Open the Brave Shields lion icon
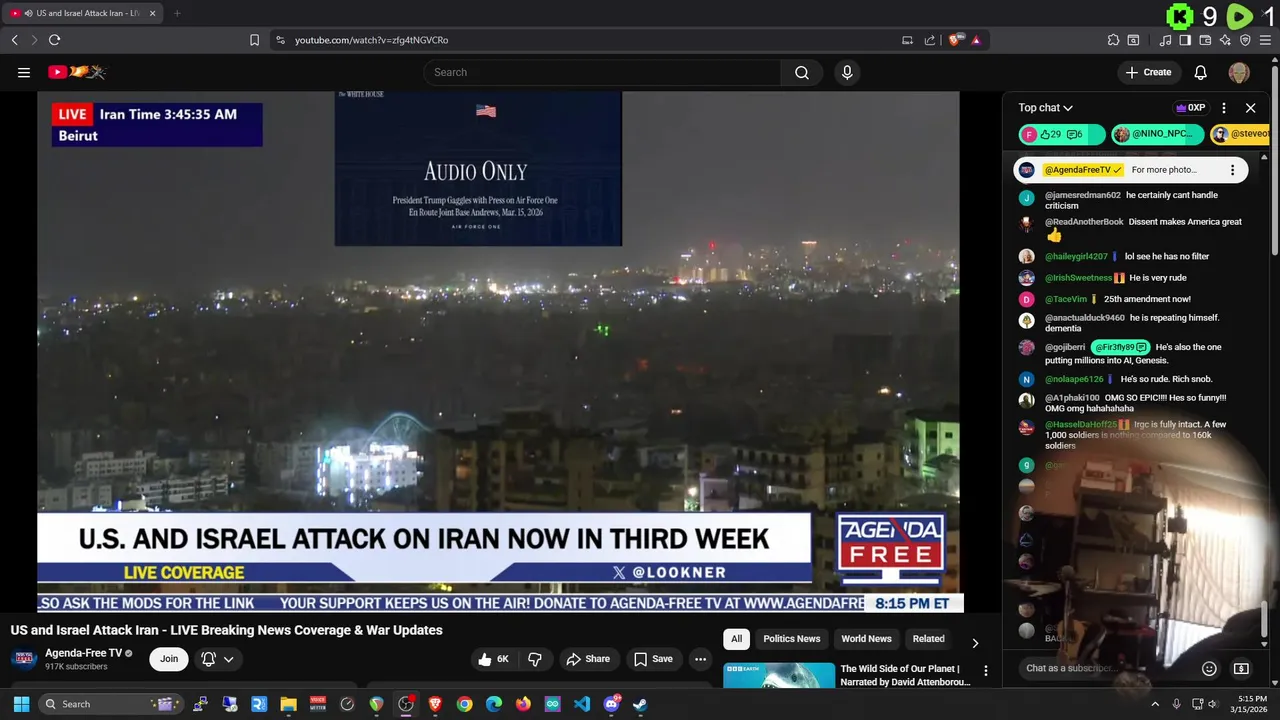Viewport: 1280px width, 720px height. (956, 40)
